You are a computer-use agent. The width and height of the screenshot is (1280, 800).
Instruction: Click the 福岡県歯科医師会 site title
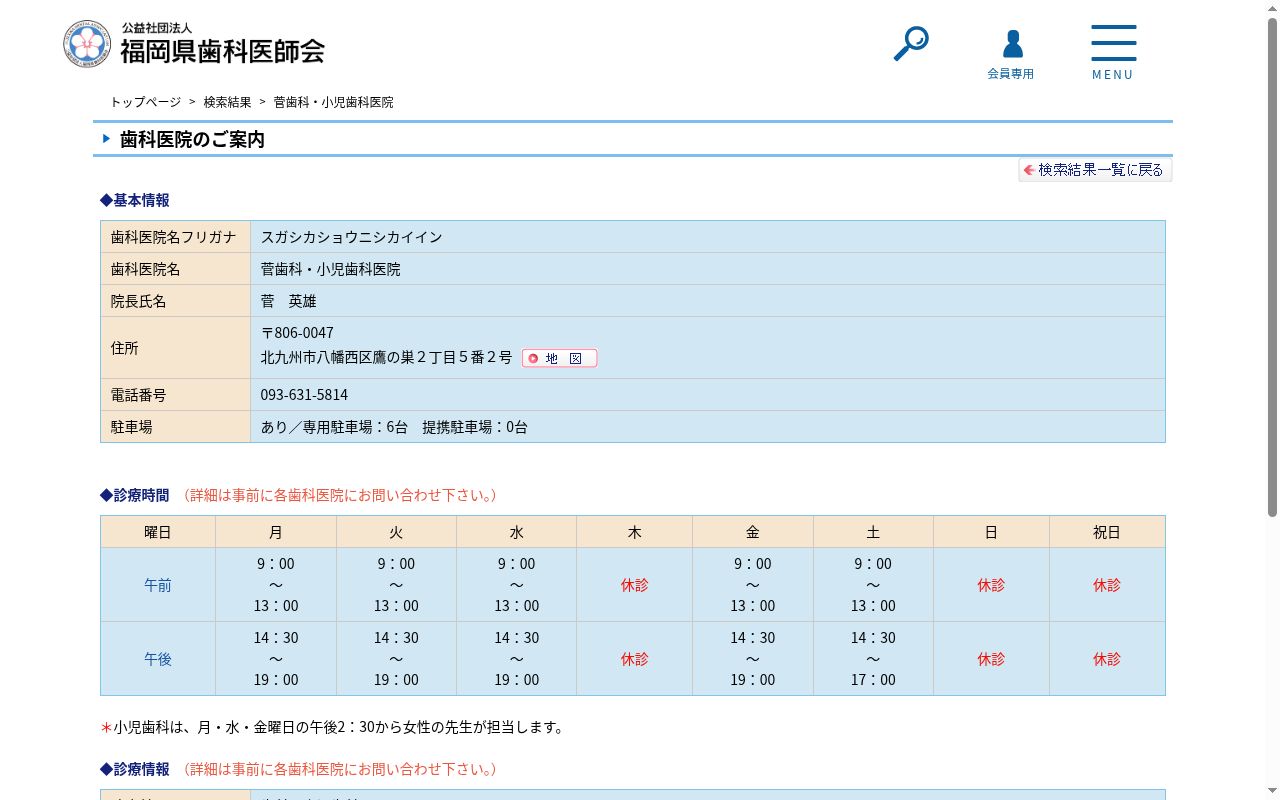[222, 51]
